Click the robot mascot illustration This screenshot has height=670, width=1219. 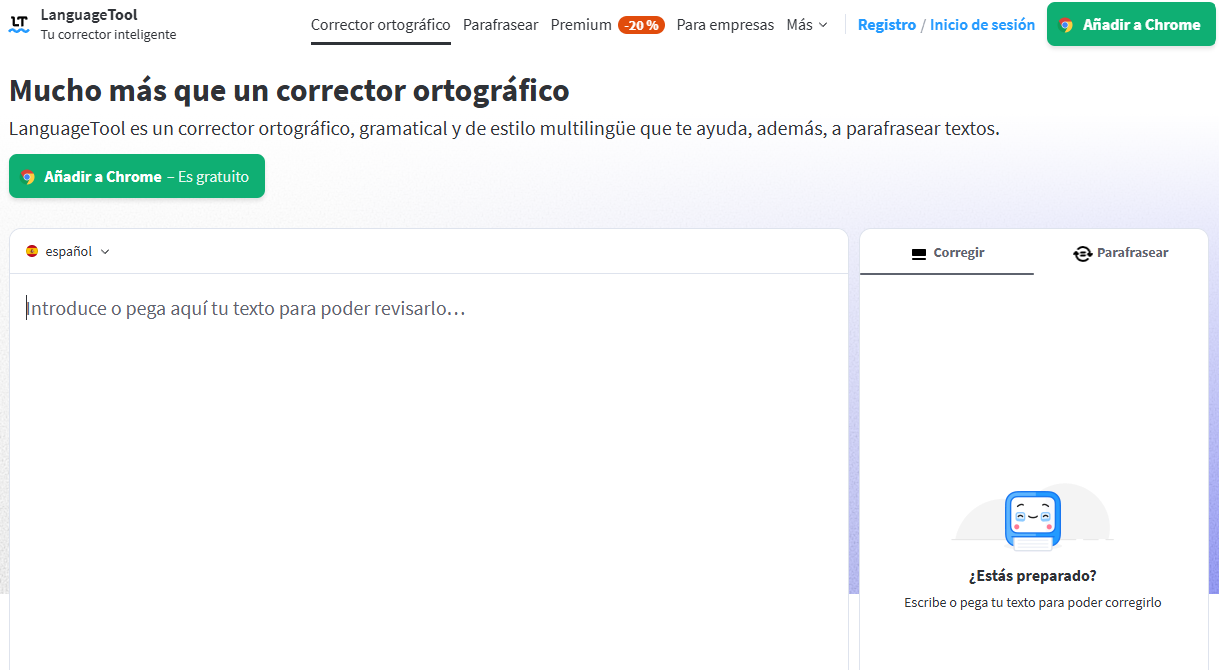1032,520
